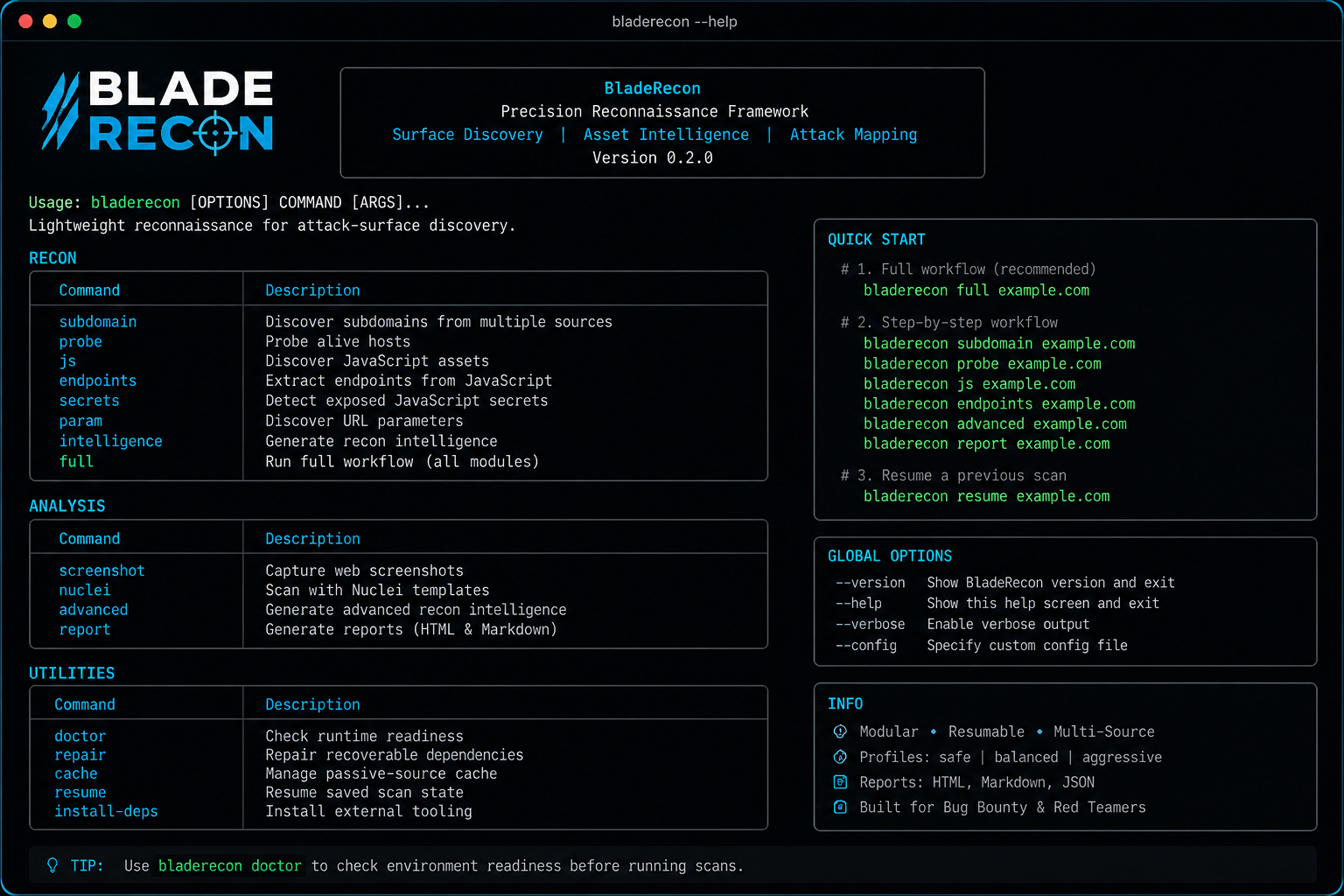Select 'bladerecon endpoints example.com' quick start line
The height and width of the screenshot is (896, 1344).
[999, 404]
